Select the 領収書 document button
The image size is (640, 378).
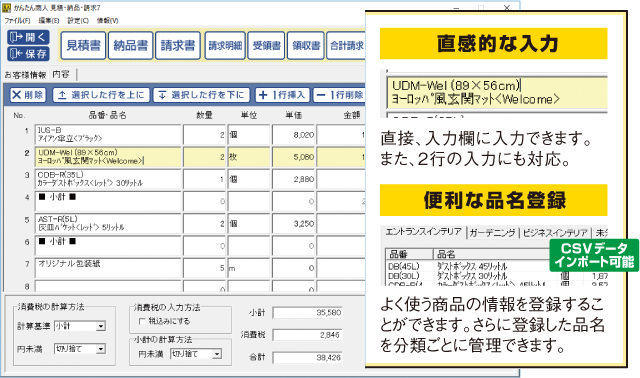pos(306,45)
